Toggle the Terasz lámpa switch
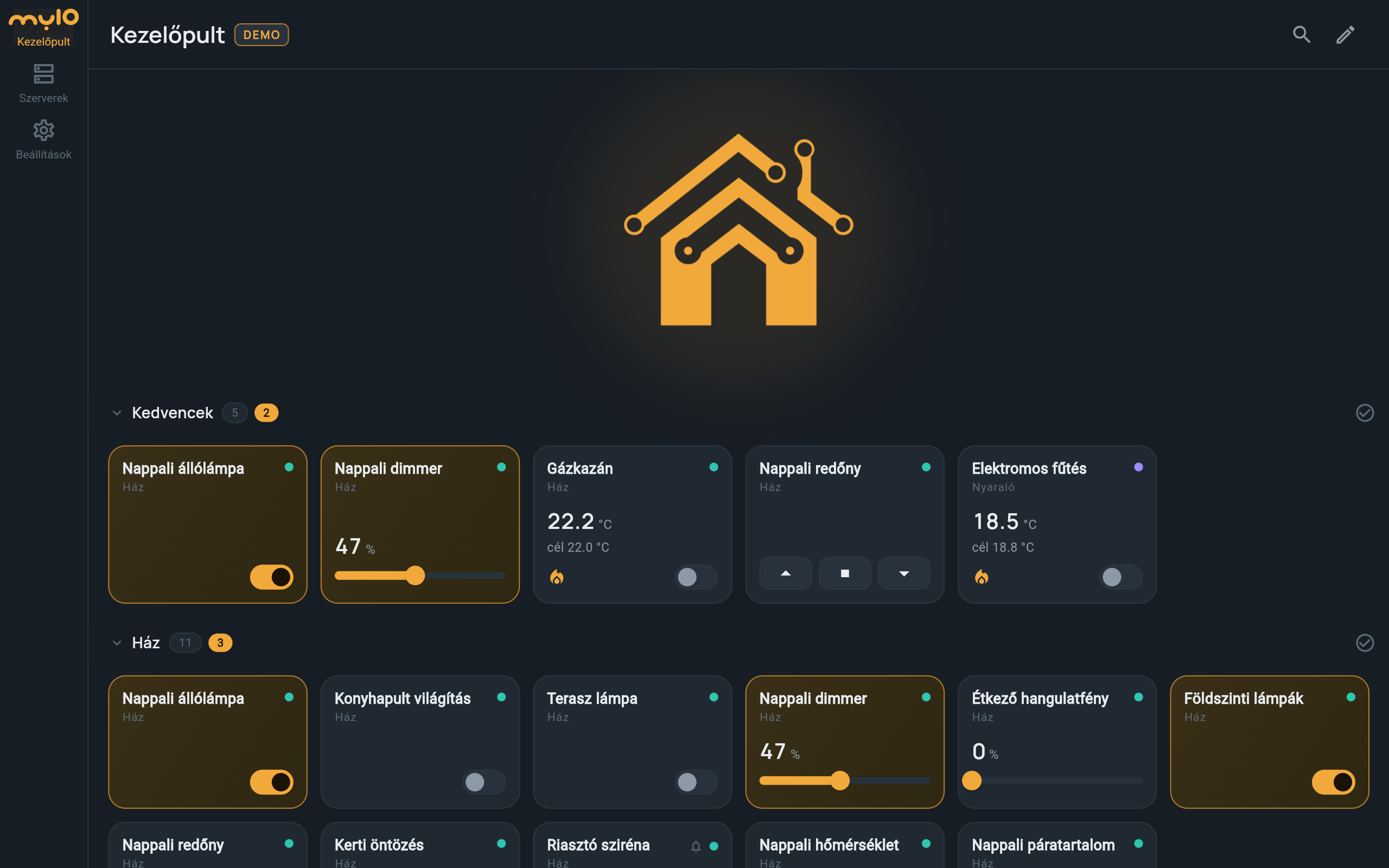The height and width of the screenshot is (868, 1389). pyautogui.click(x=696, y=782)
